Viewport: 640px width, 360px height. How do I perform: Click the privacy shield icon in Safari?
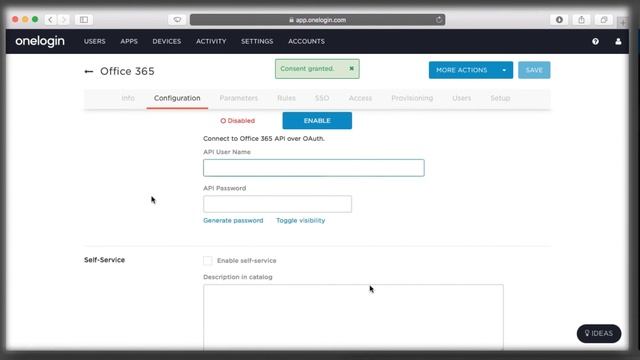click(177, 20)
